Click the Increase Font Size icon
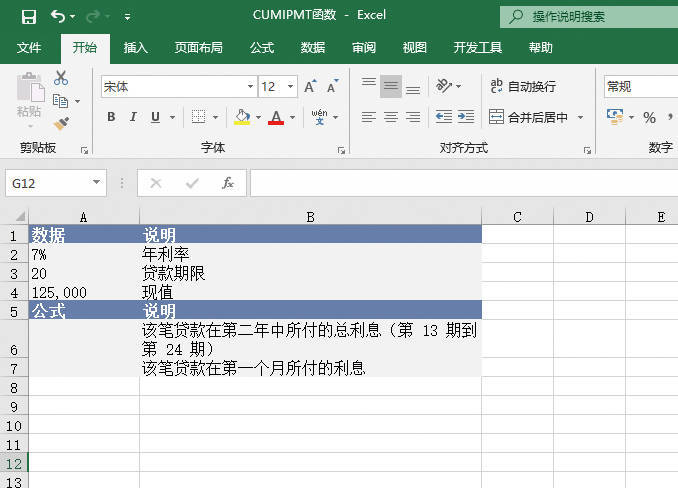Screen dimensions: 678x488 pyautogui.click(x=310, y=87)
